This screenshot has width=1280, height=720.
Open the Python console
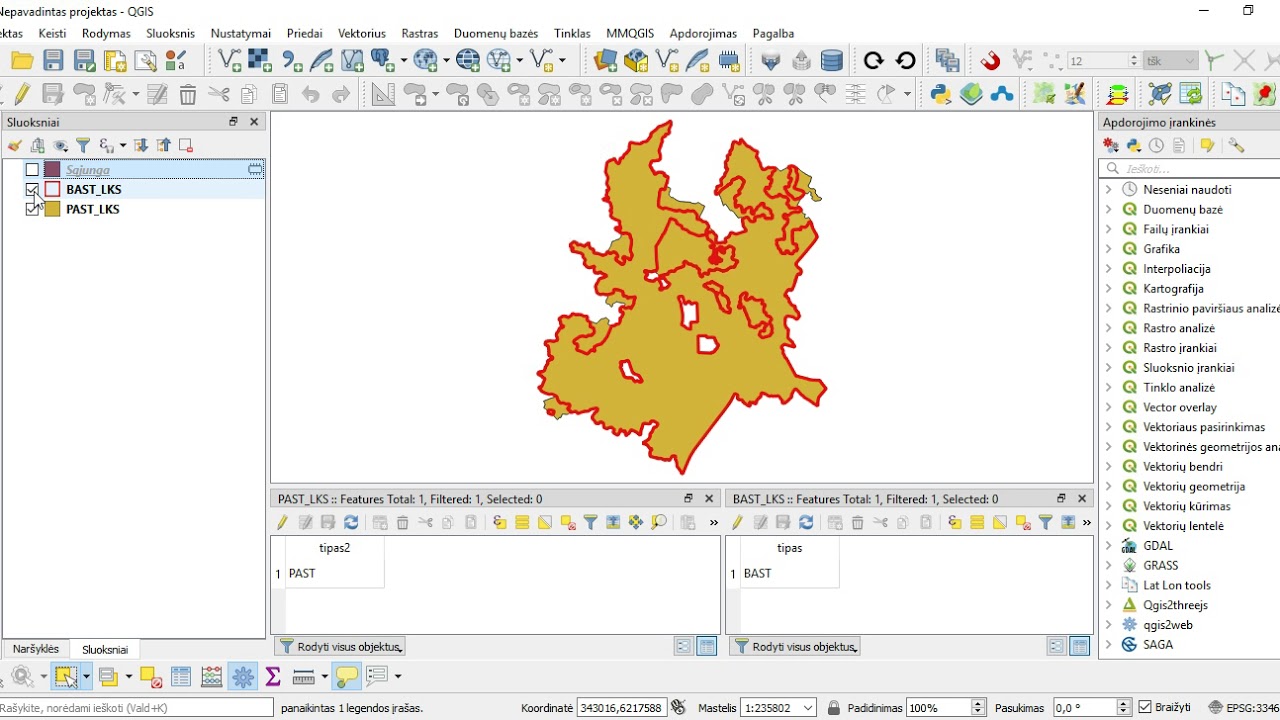[x=940, y=94]
